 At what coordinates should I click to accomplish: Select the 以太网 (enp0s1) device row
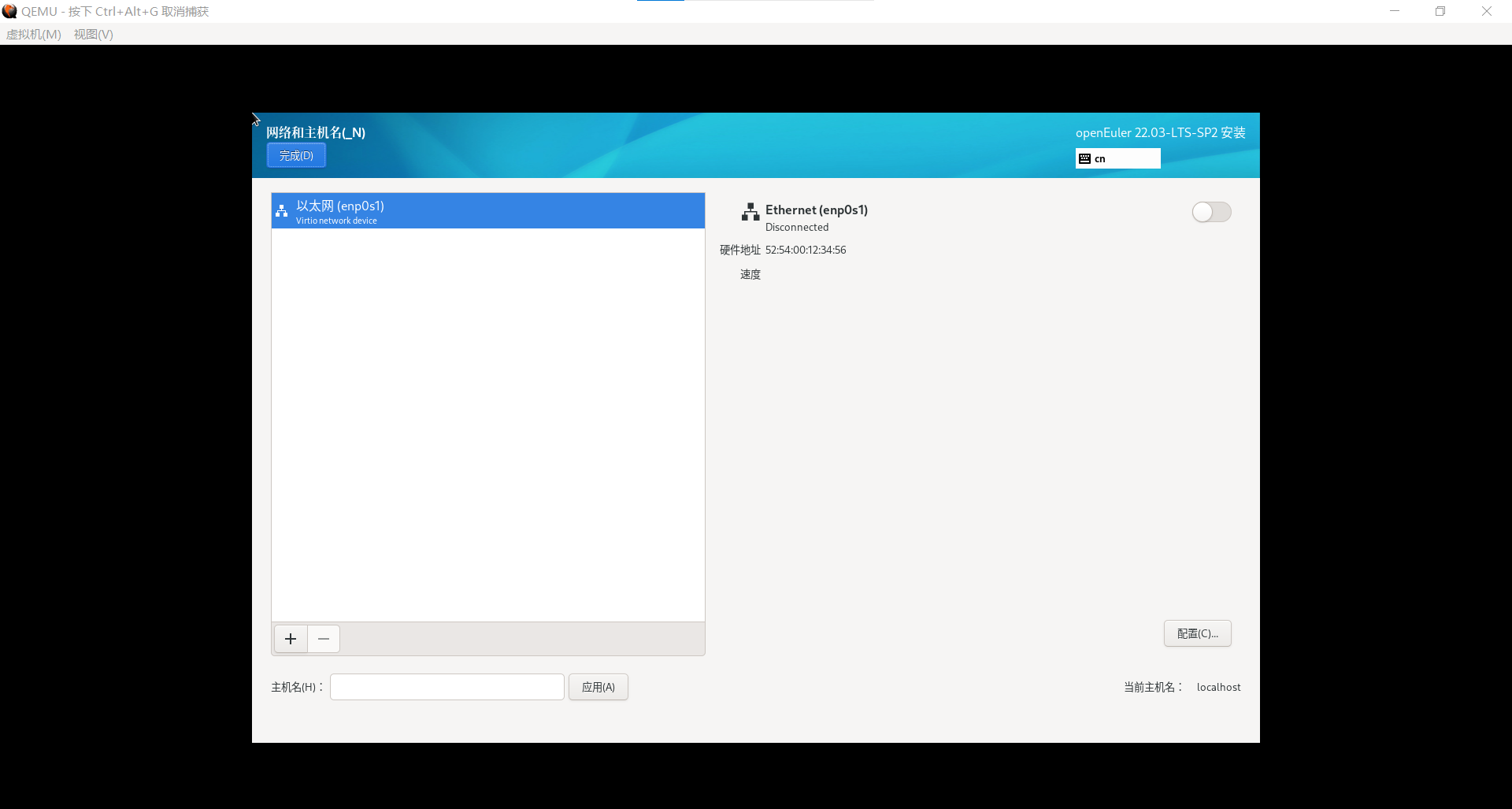[x=487, y=211]
